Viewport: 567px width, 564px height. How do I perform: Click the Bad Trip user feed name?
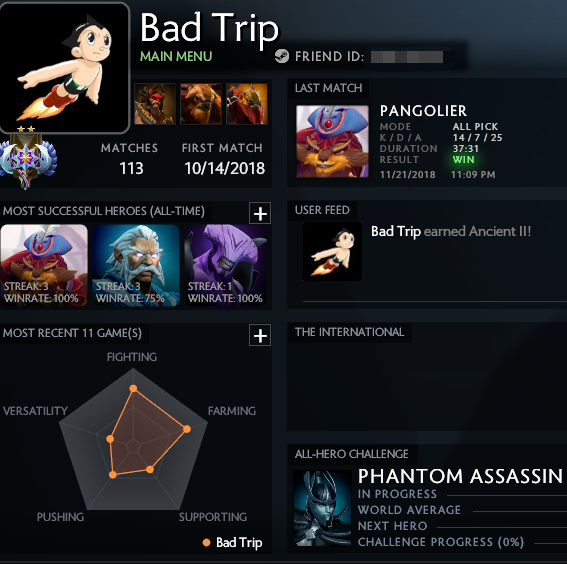click(396, 231)
